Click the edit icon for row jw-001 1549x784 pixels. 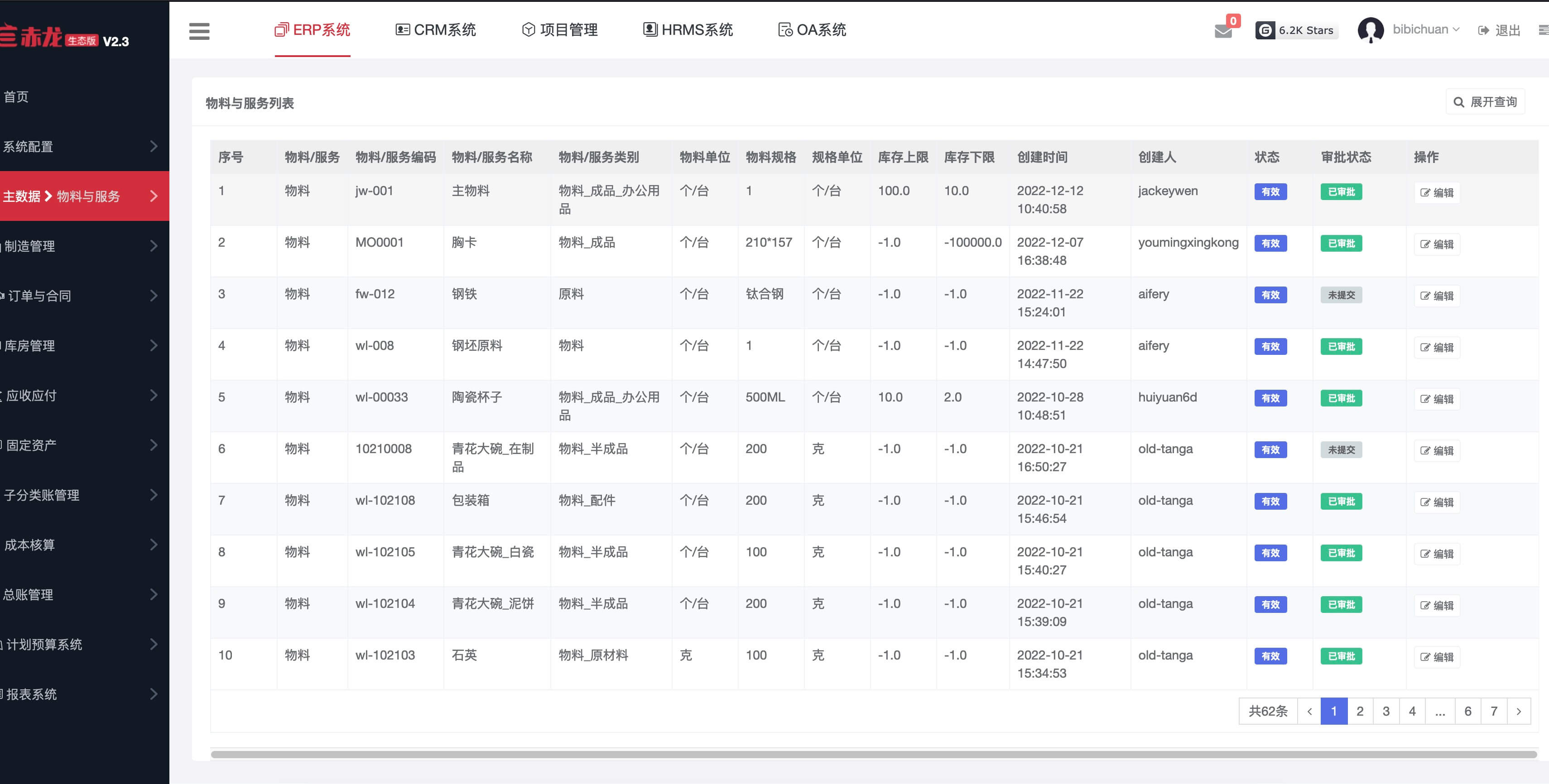[1425, 193]
